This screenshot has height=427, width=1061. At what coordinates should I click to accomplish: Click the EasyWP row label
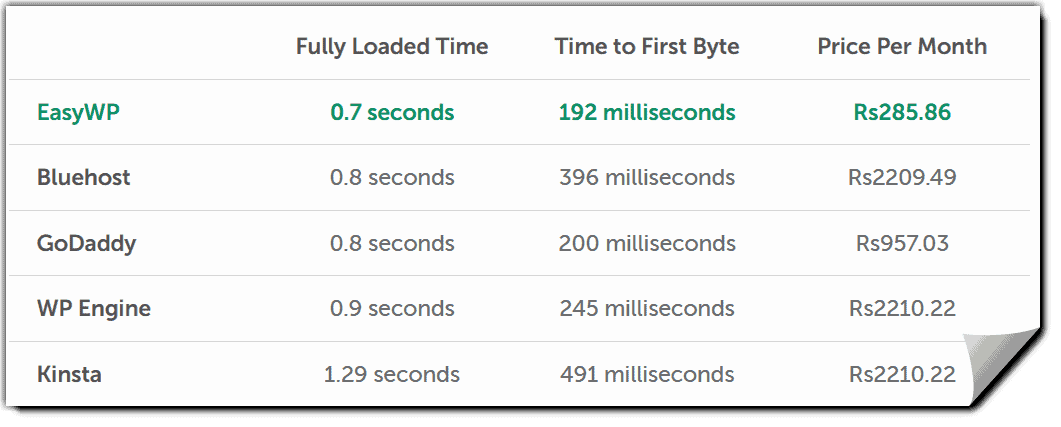(77, 112)
